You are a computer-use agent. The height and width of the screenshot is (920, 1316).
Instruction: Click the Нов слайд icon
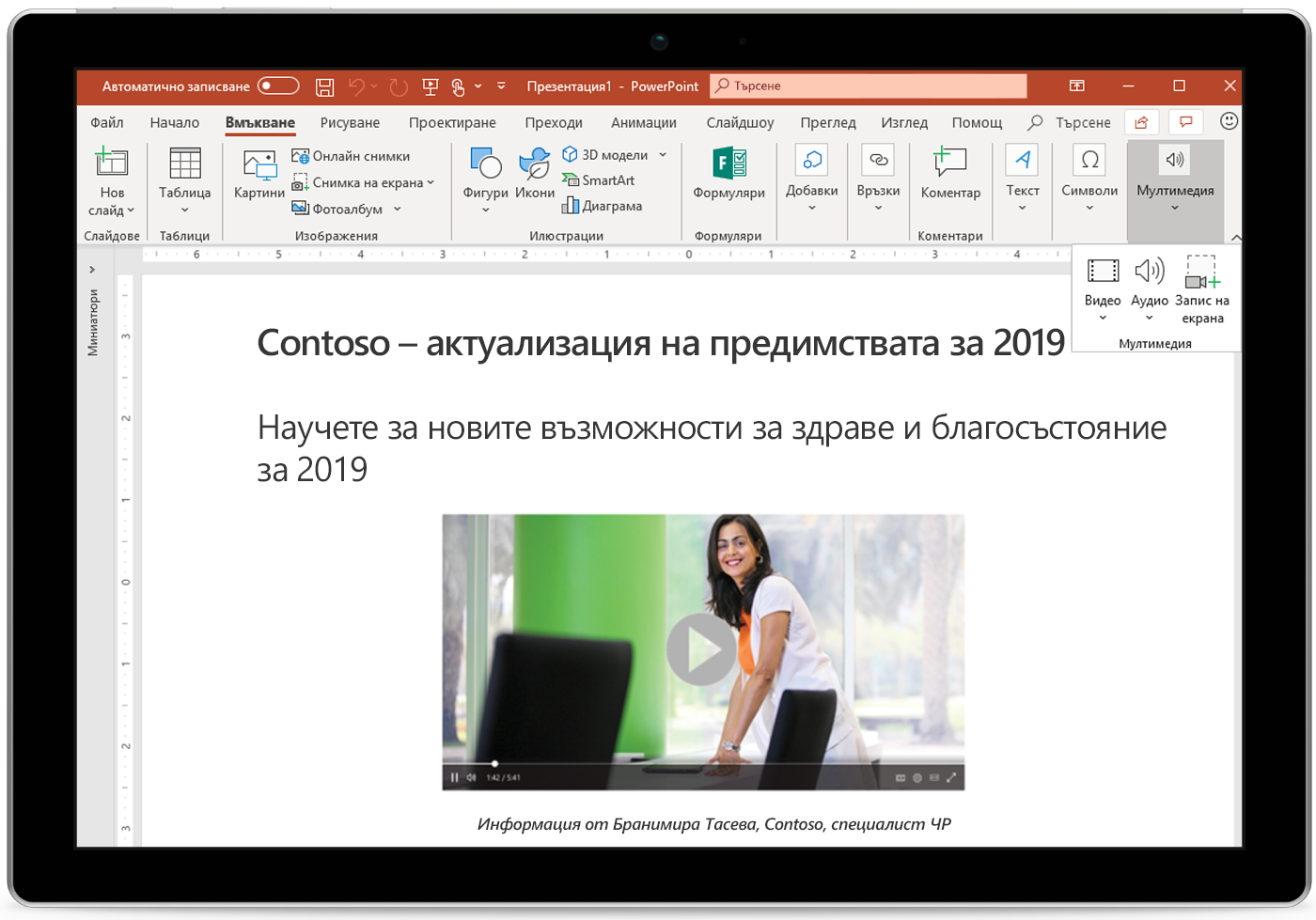[x=112, y=163]
